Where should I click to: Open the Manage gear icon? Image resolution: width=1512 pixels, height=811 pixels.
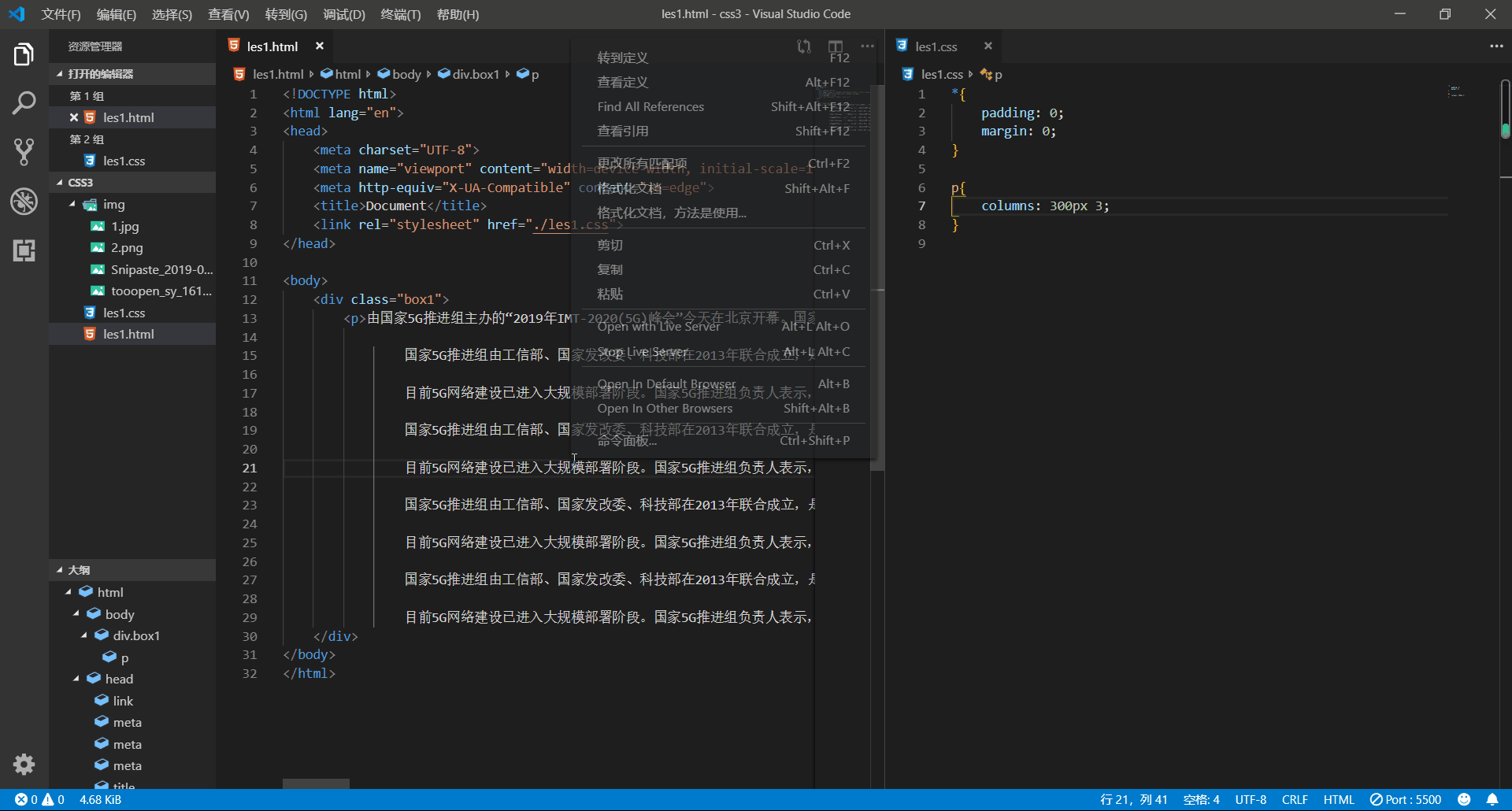pyautogui.click(x=24, y=764)
